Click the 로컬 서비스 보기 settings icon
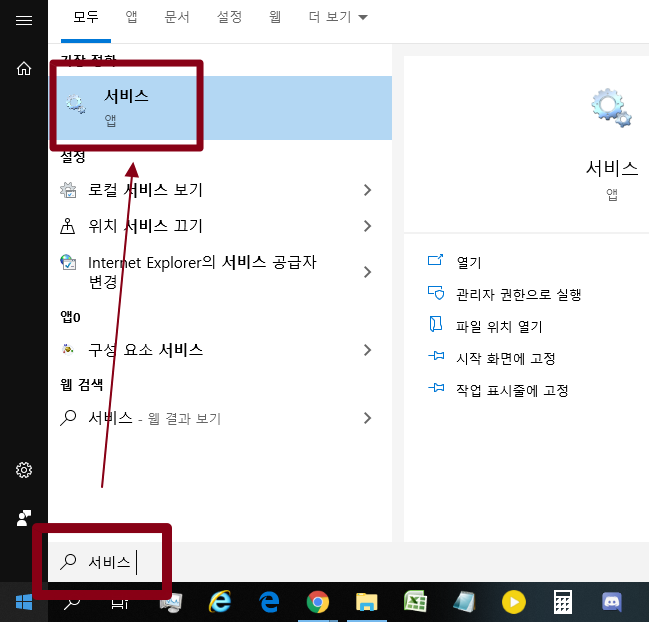The height and width of the screenshot is (622, 649). coord(68,190)
